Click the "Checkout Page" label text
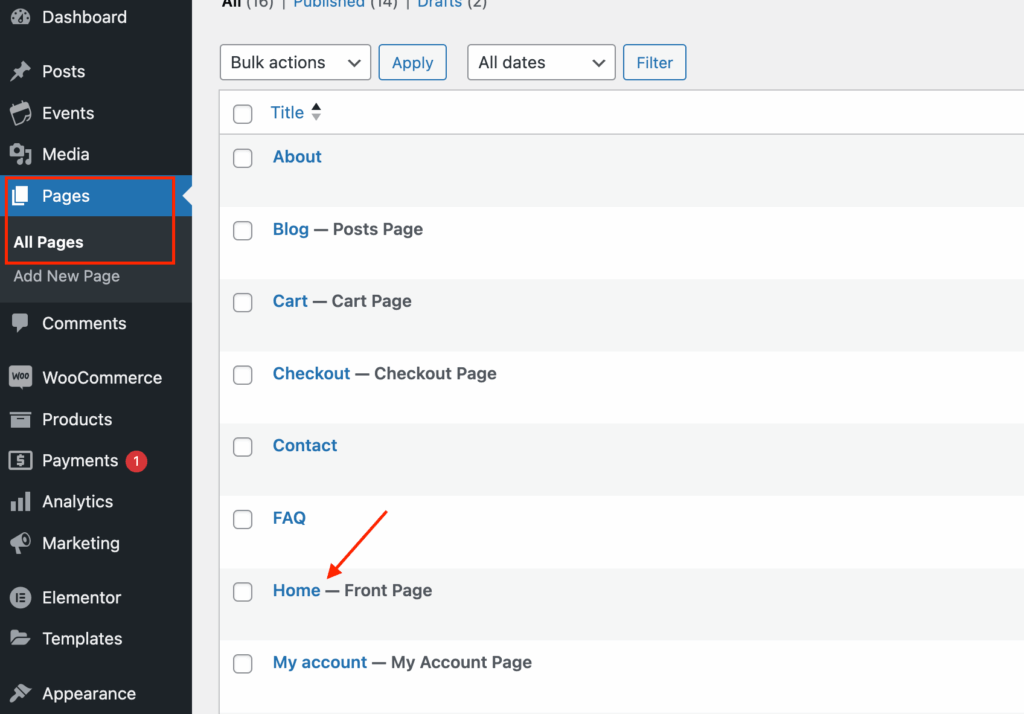Screen dimensions: 1024x714 (435, 374)
